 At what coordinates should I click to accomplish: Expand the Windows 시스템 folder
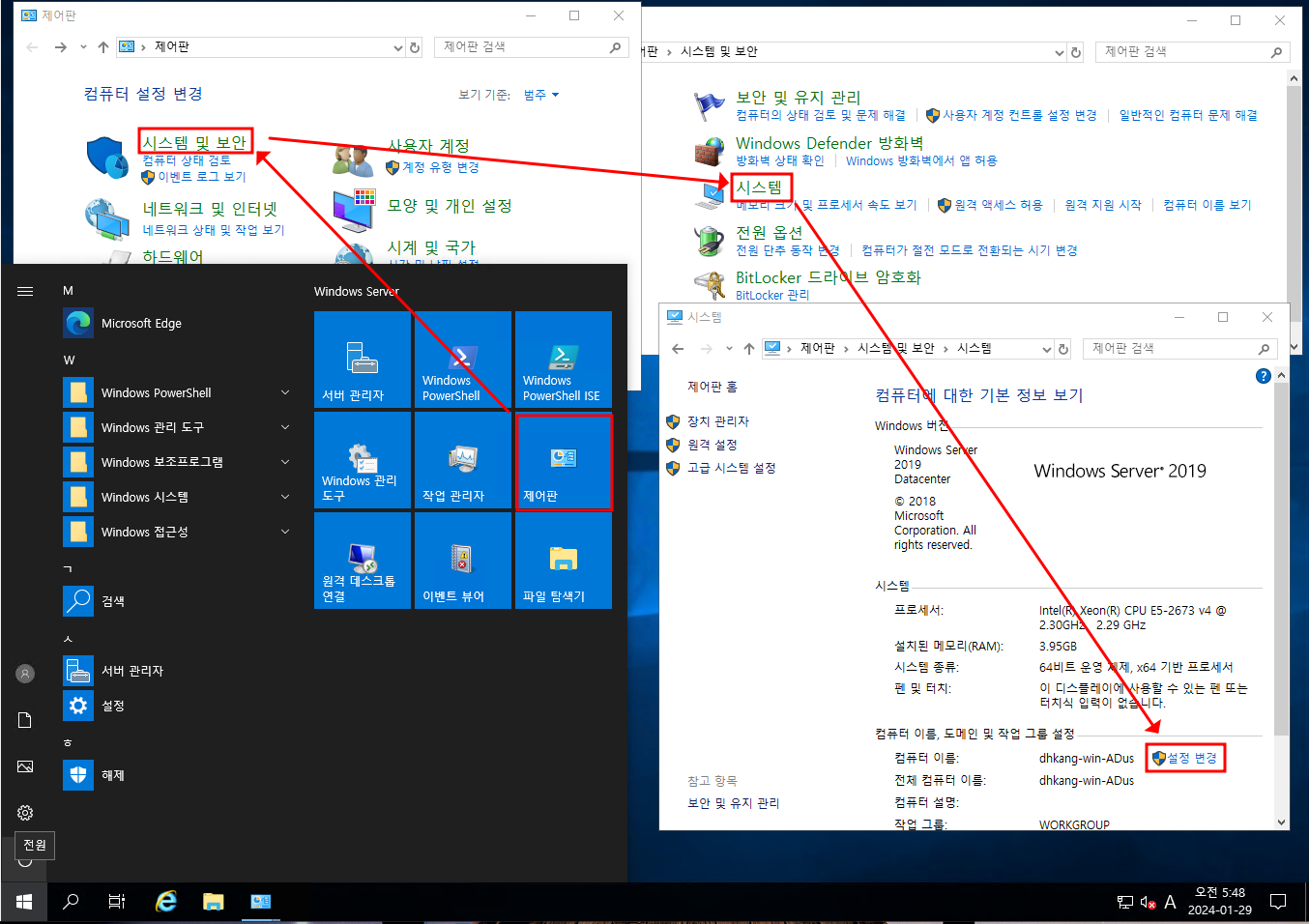click(x=285, y=497)
